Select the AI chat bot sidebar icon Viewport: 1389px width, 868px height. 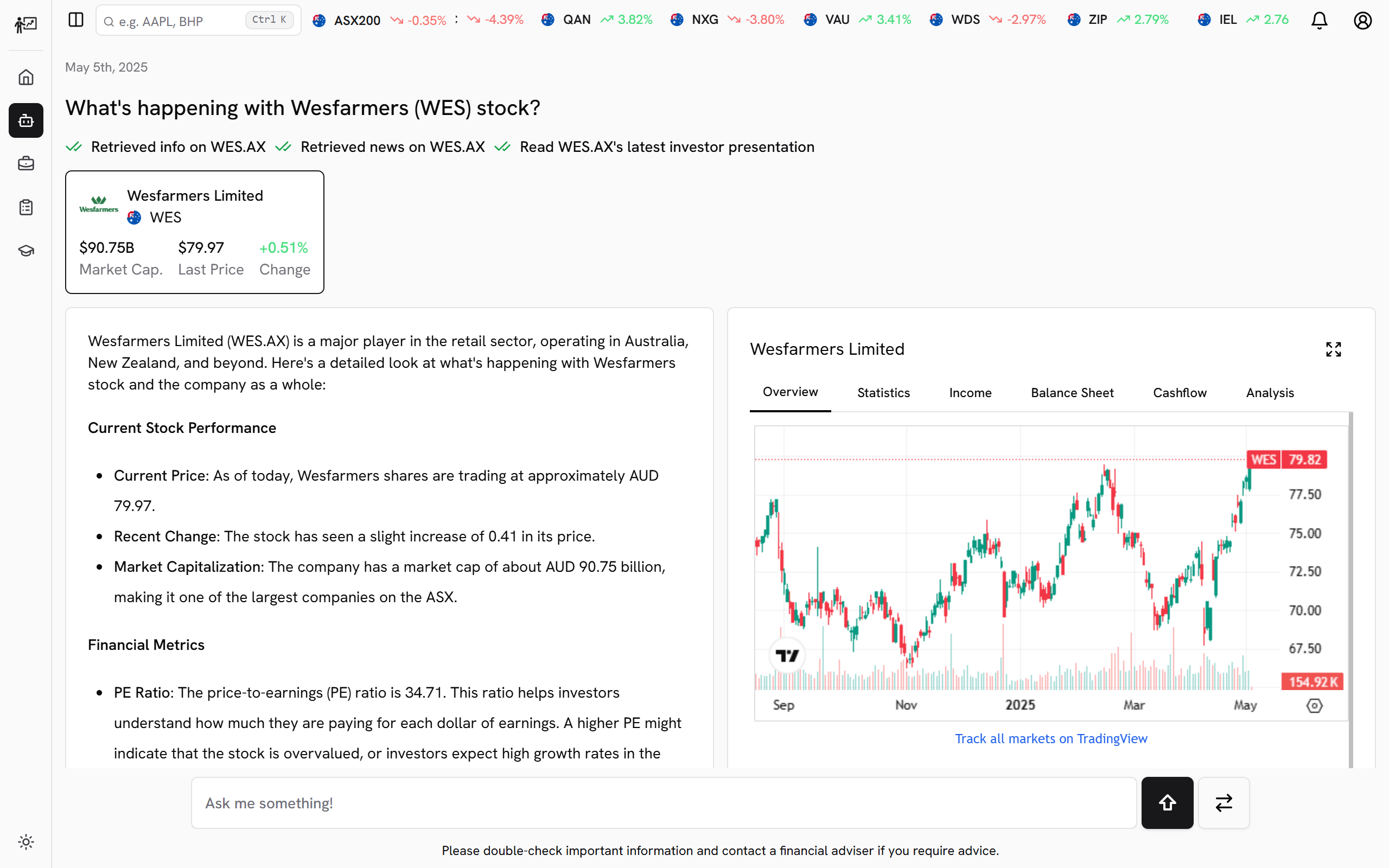[26, 120]
